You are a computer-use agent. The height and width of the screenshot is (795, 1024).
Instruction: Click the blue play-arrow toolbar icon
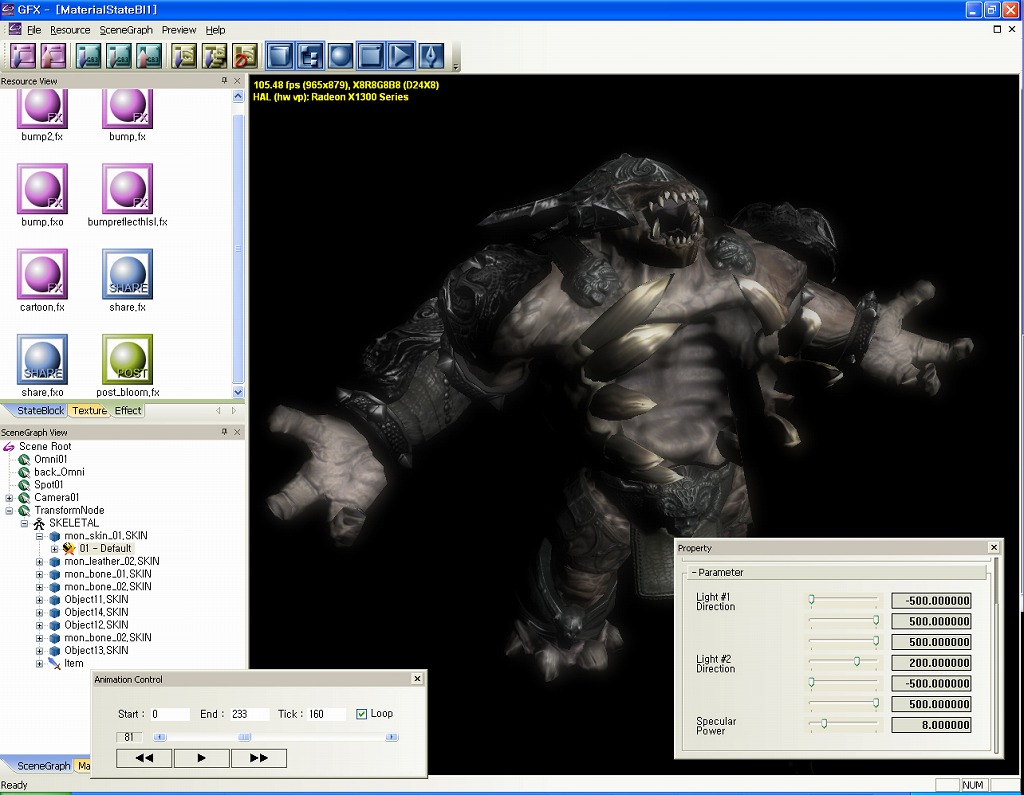pyautogui.click(x=400, y=55)
